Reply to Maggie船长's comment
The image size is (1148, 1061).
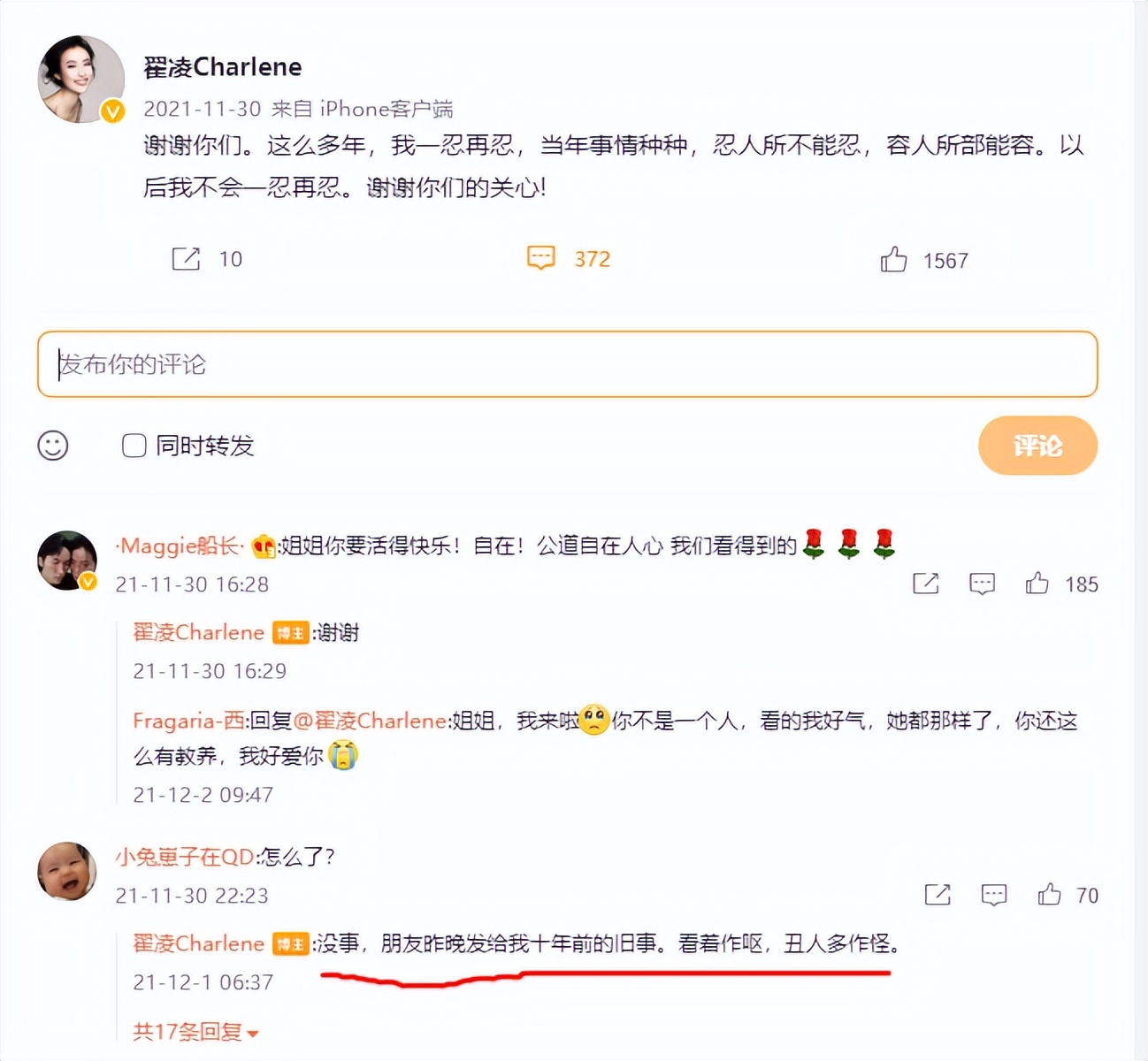[982, 584]
